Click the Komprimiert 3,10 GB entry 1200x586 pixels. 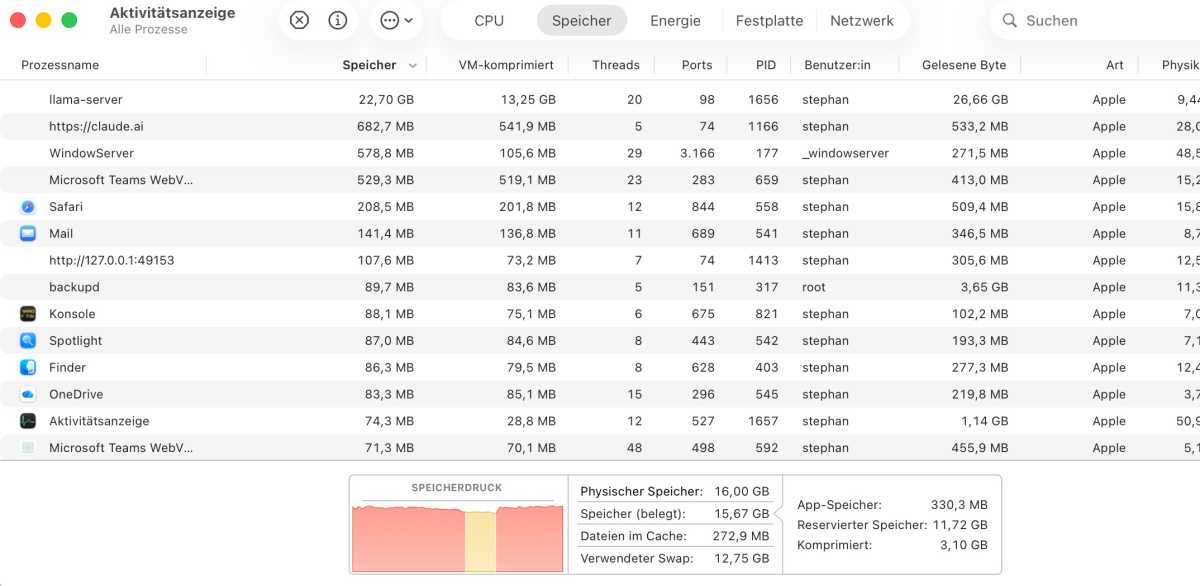click(x=892, y=545)
